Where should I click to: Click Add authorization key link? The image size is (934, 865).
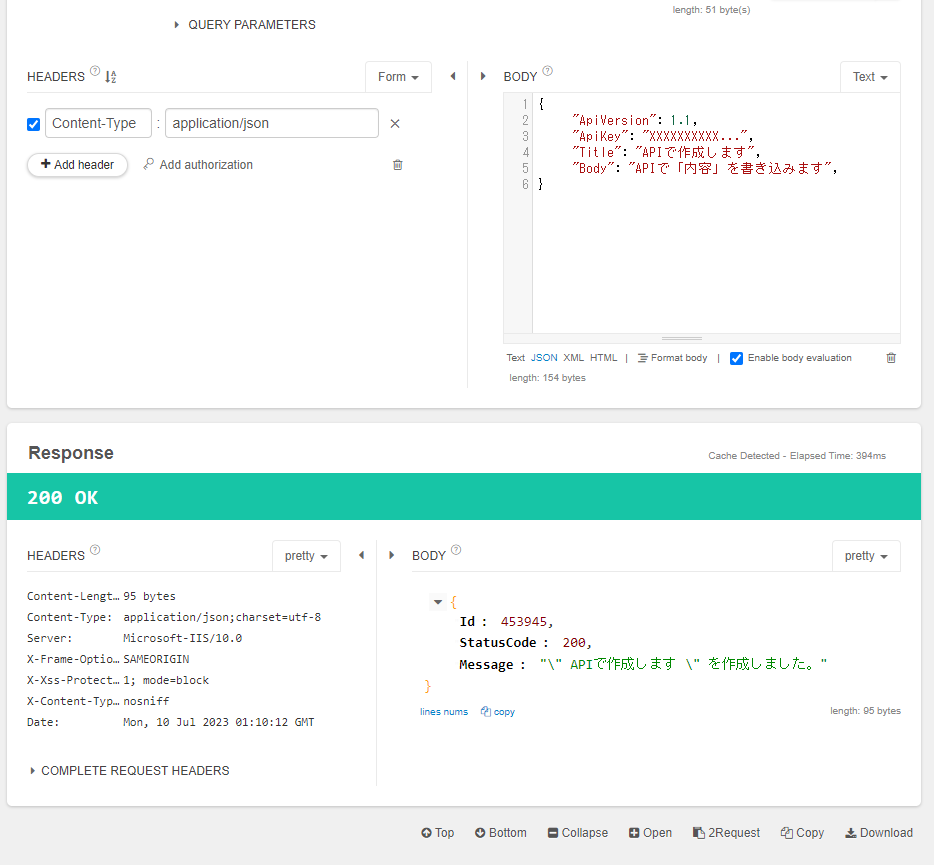pyautogui.click(x=198, y=165)
